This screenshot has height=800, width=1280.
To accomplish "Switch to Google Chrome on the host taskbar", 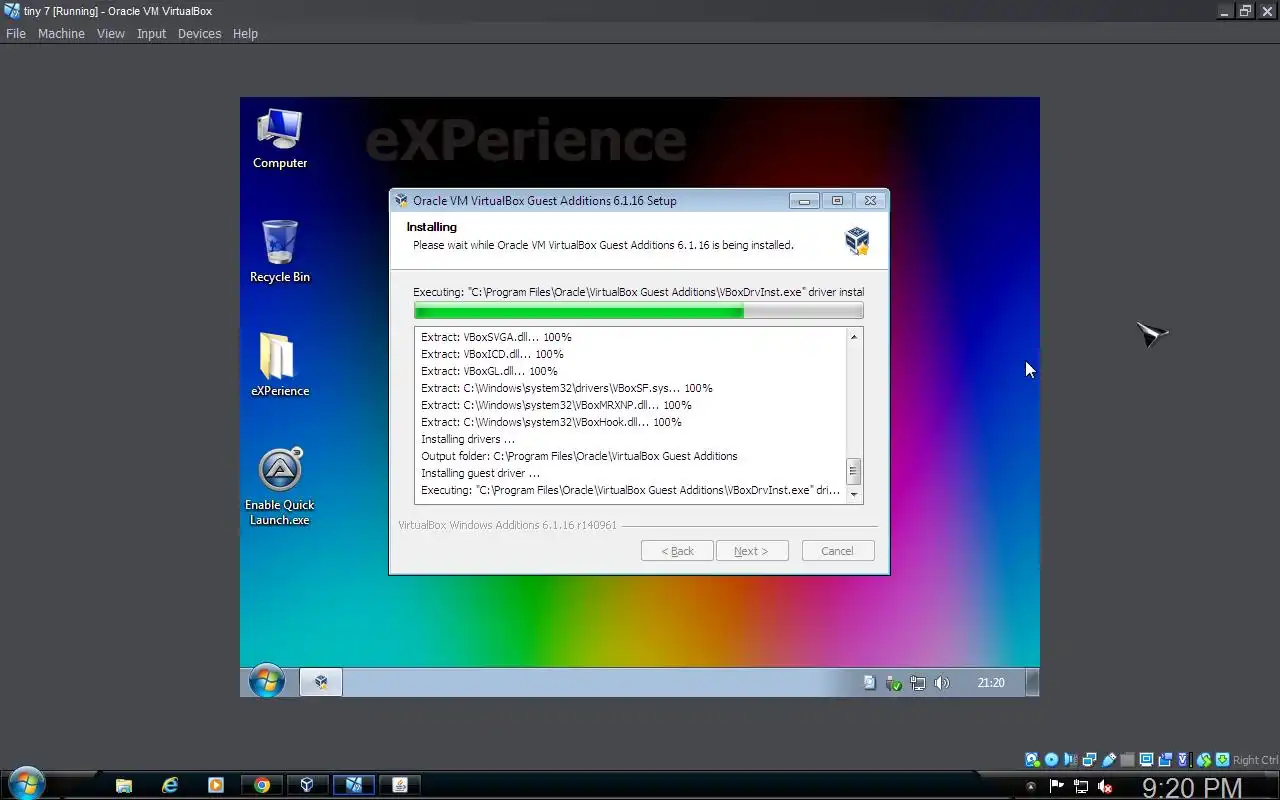I will (x=262, y=785).
